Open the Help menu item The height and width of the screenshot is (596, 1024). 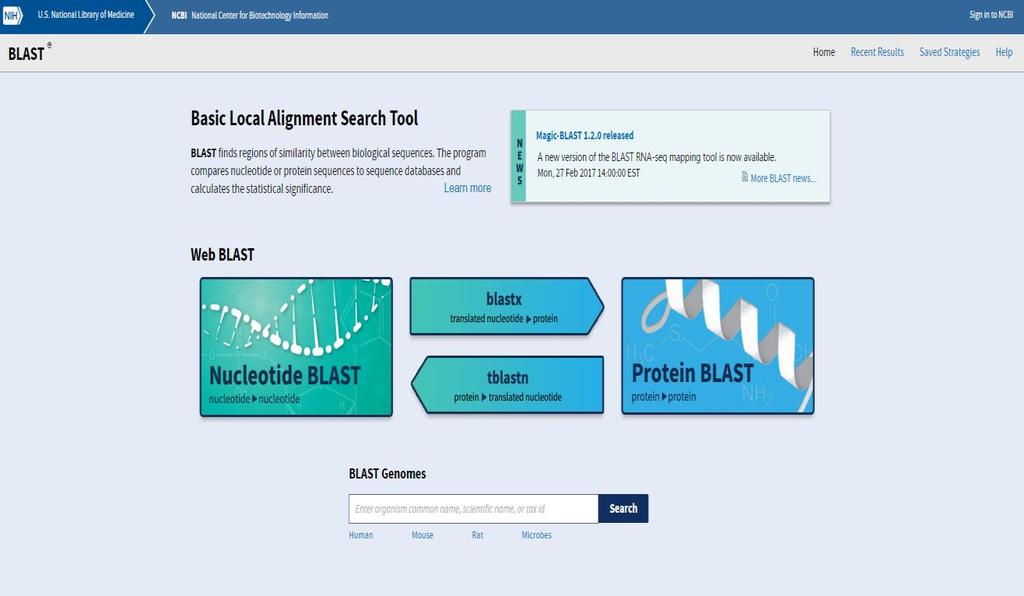[x=1004, y=52]
